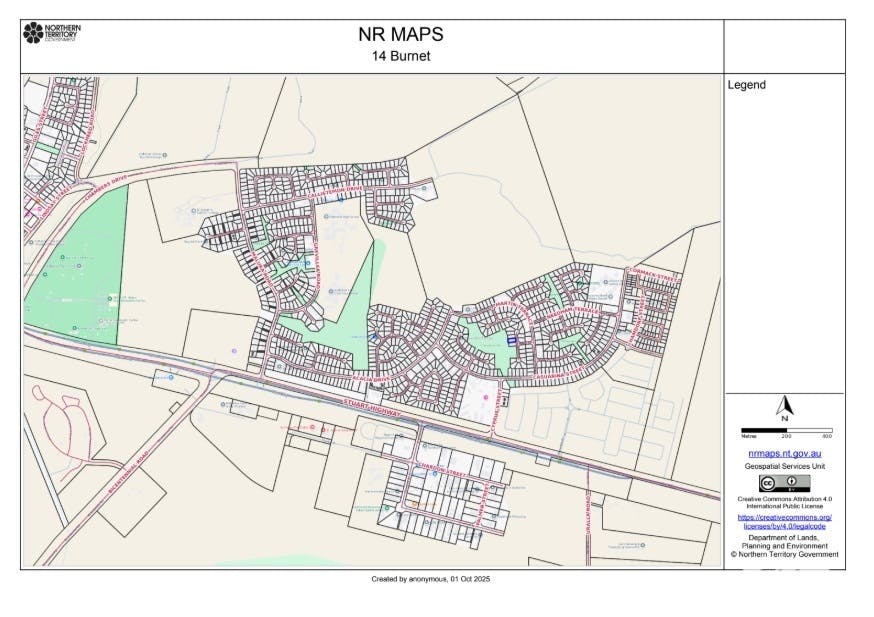Click the 'Created by anonymous' footer text
874x617 pixels.
[x=431, y=579]
